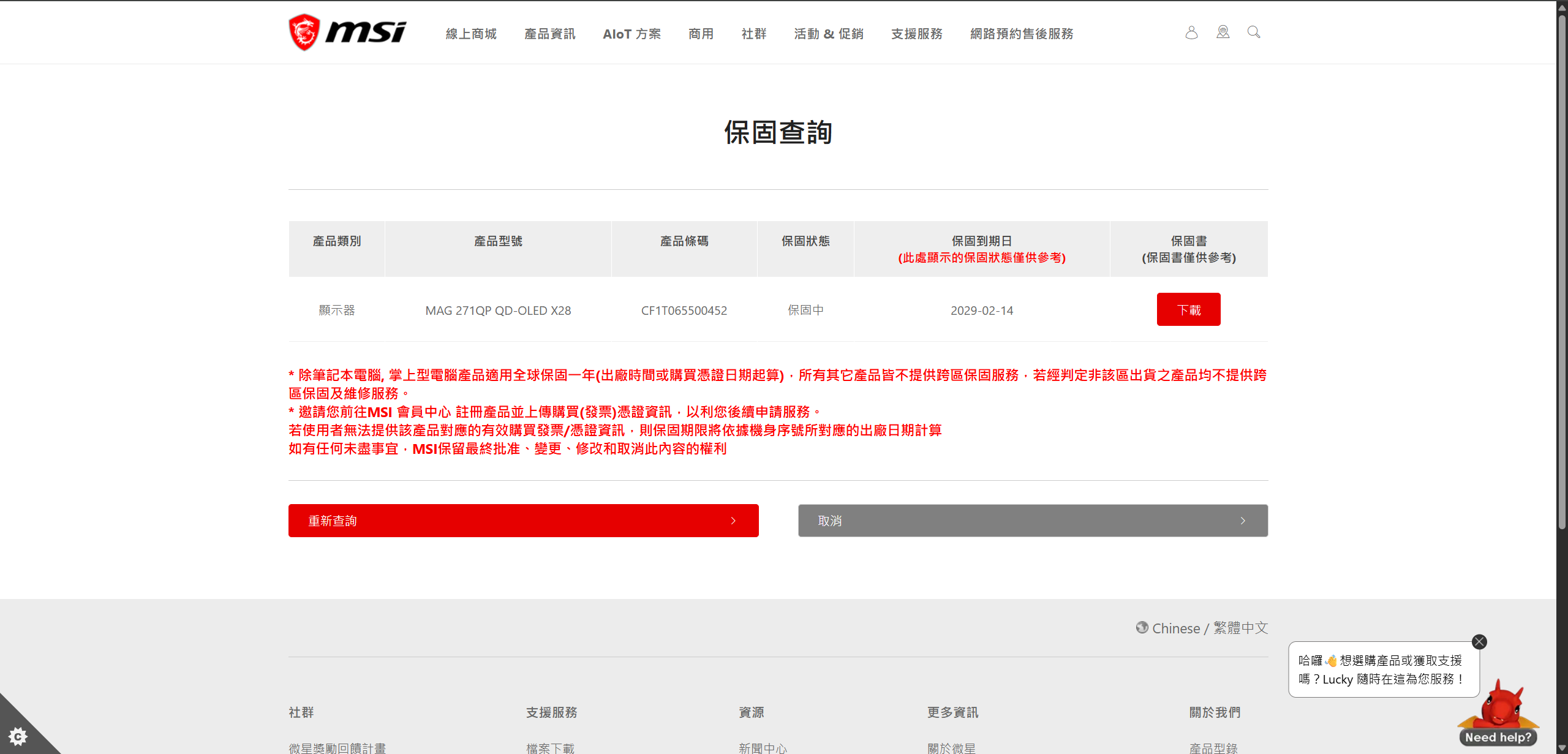Screen dimensions: 1568x754
Task: Open the 線上商城 menu
Action: tap(471, 34)
